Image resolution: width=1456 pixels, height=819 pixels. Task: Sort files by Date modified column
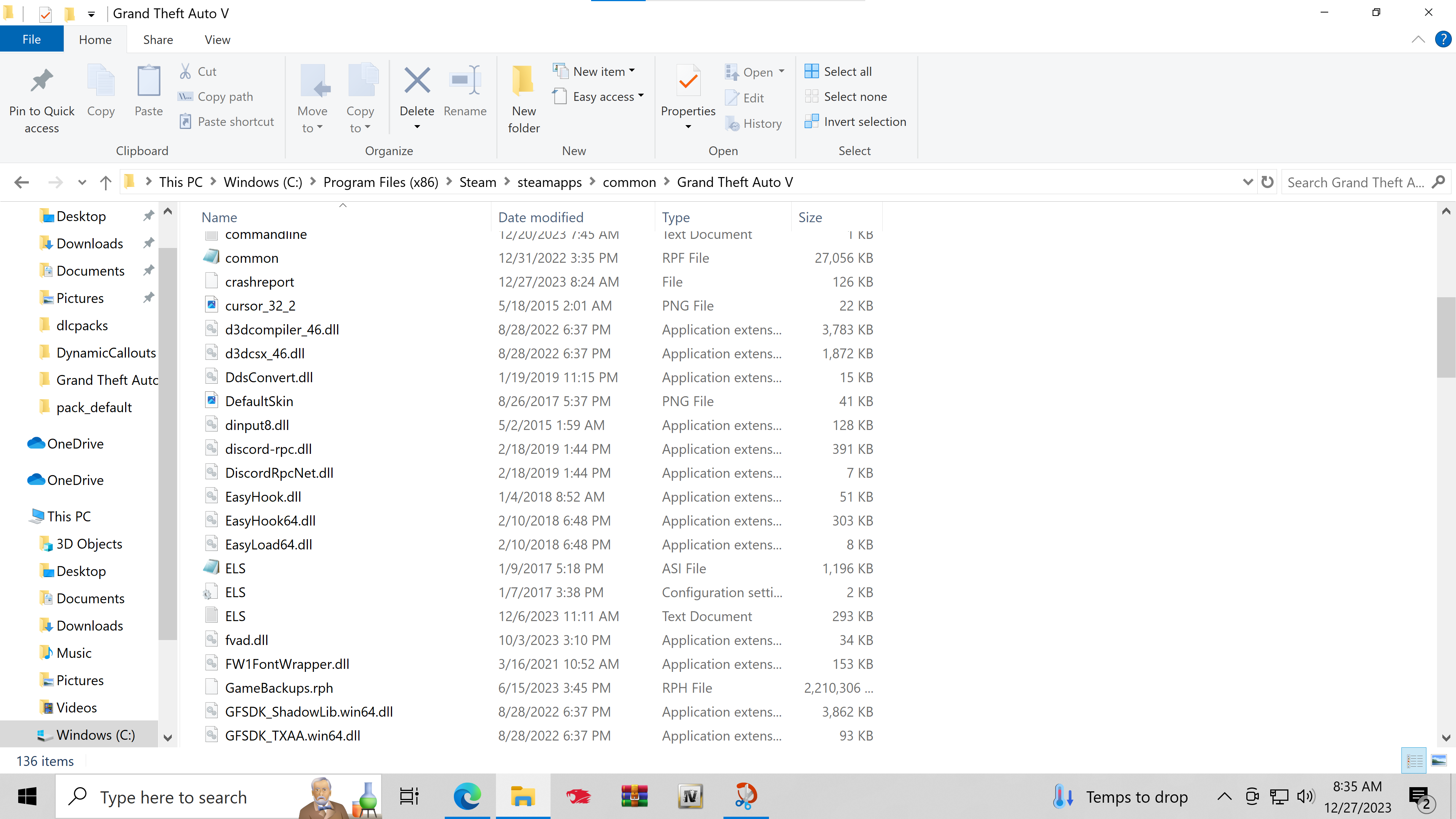click(540, 218)
